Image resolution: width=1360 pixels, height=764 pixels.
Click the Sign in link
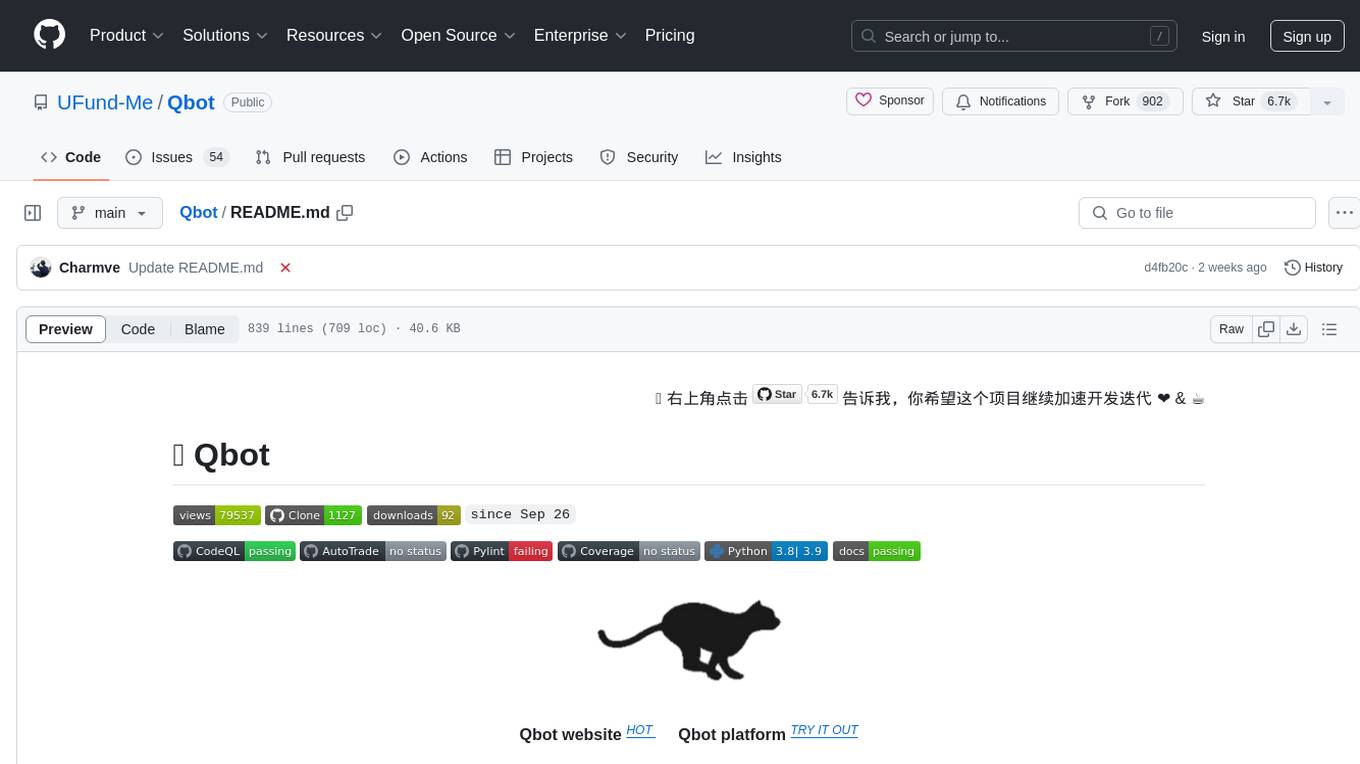(x=1223, y=36)
